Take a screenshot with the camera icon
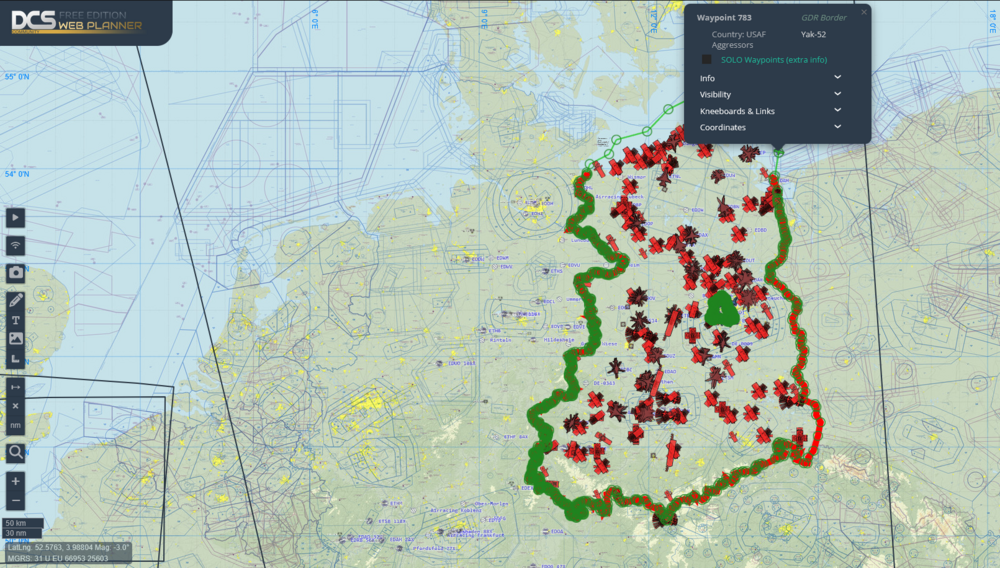This screenshot has height=568, width=1000. tap(16, 273)
